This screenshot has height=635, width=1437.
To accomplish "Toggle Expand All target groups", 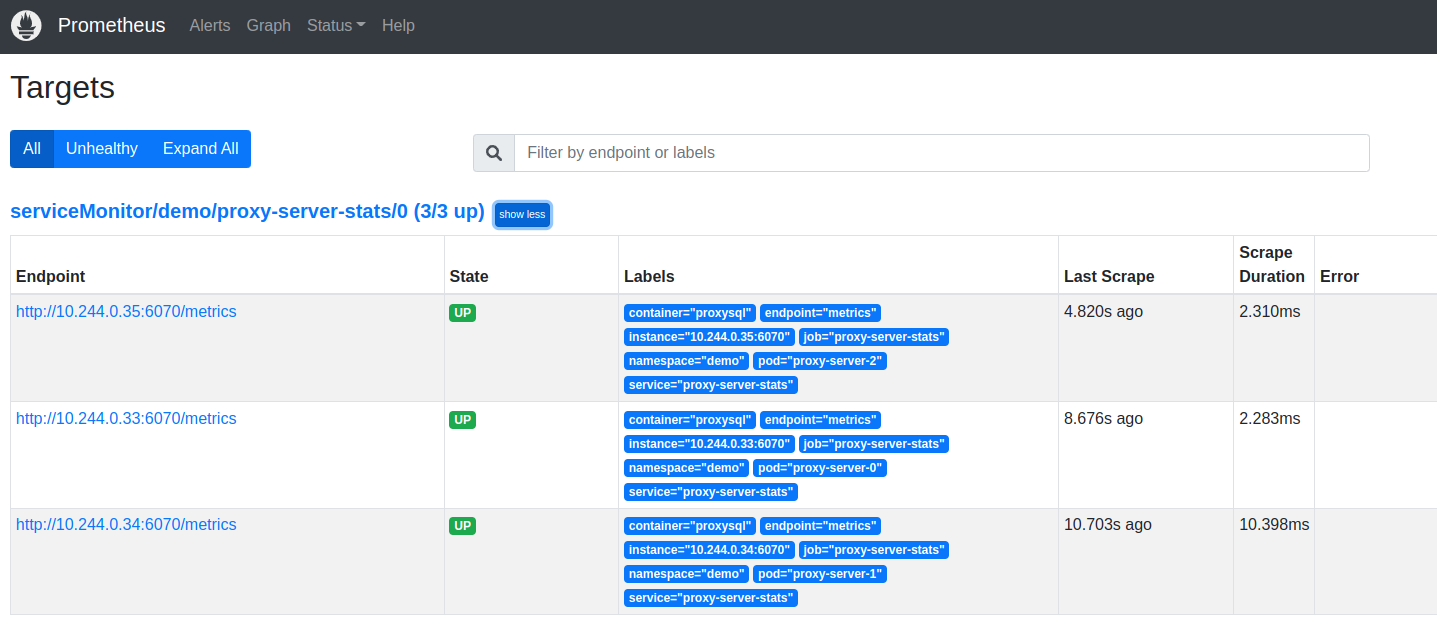I will point(200,149).
